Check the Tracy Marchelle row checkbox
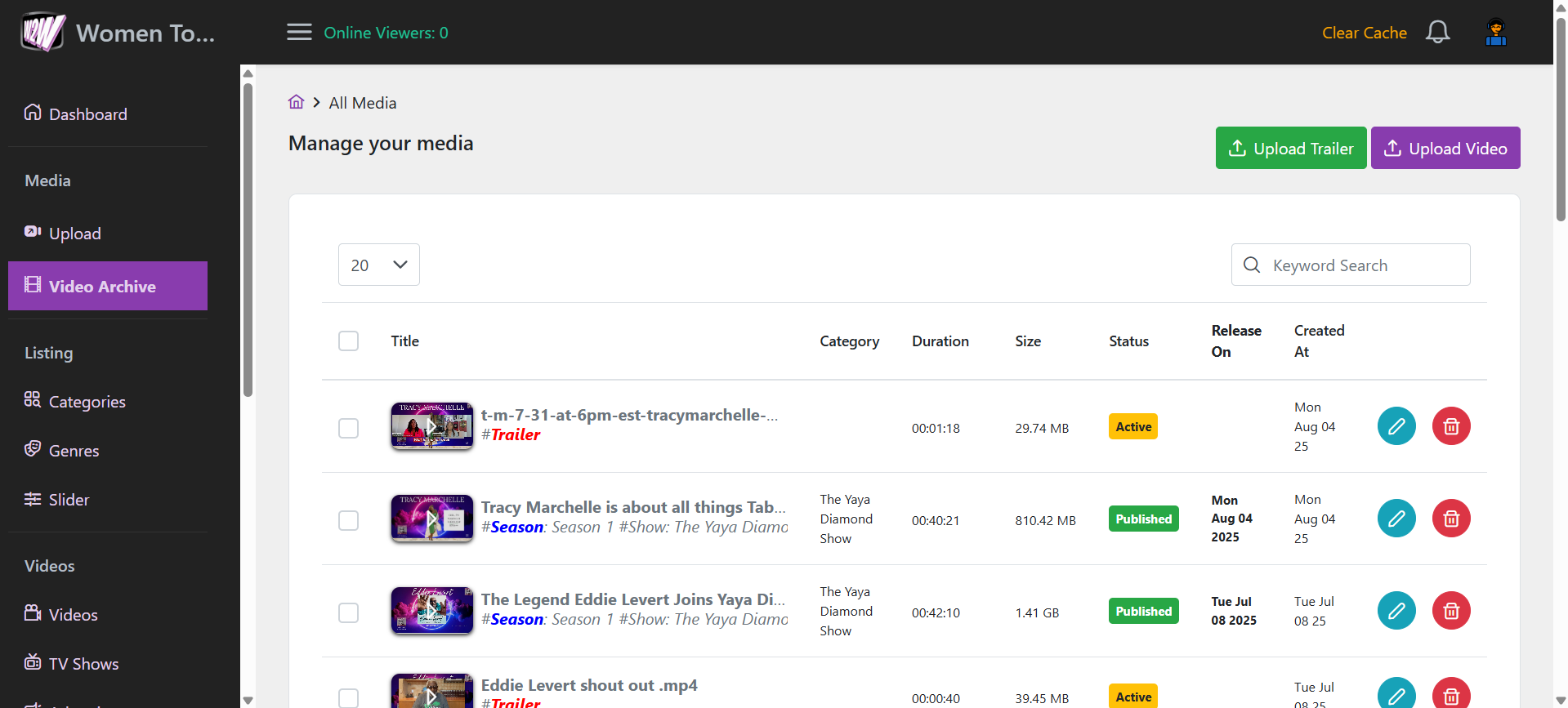Image resolution: width=1568 pixels, height=708 pixels. [348, 520]
